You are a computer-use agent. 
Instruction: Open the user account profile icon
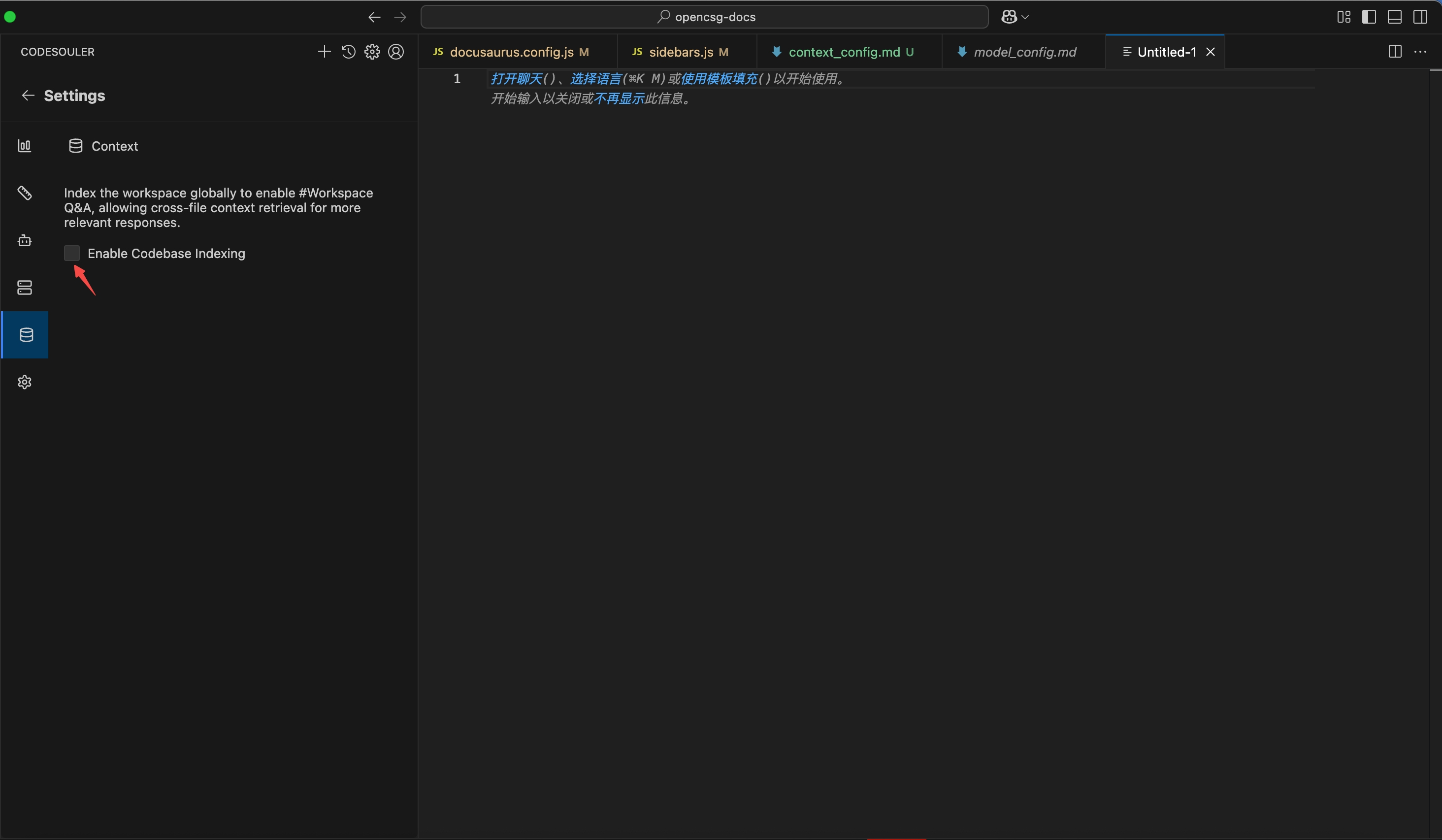(396, 52)
